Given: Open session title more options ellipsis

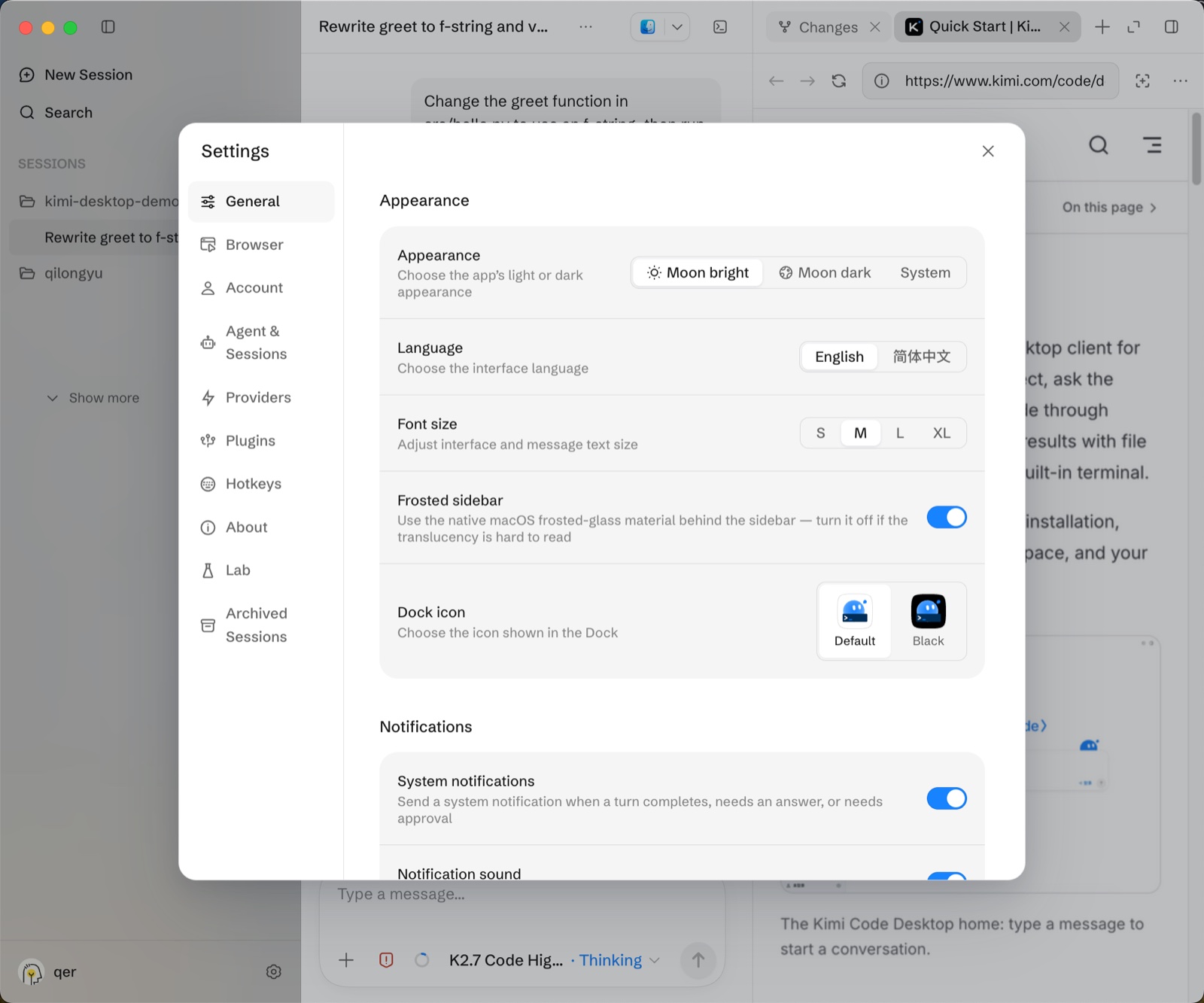Looking at the screenshot, I should pyautogui.click(x=585, y=27).
